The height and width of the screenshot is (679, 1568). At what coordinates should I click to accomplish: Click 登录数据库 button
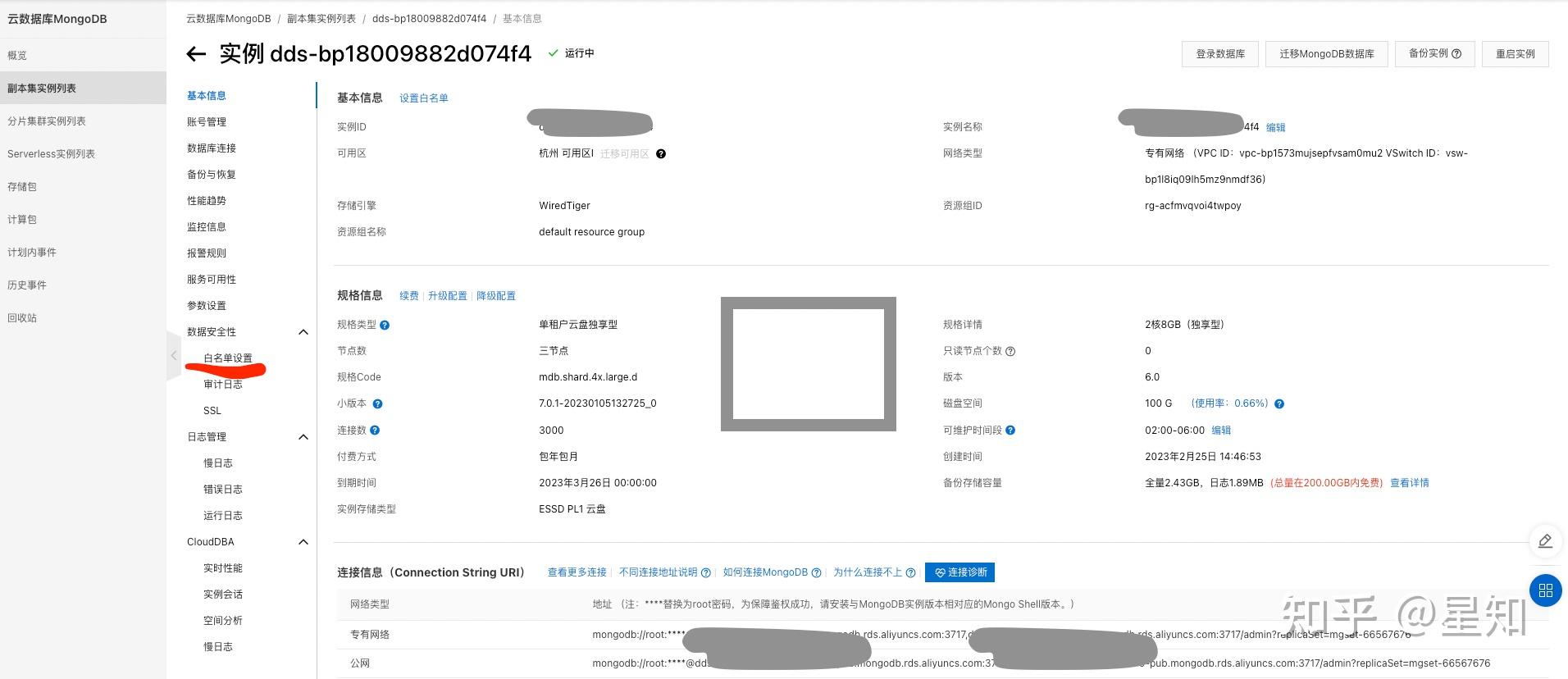(1220, 54)
